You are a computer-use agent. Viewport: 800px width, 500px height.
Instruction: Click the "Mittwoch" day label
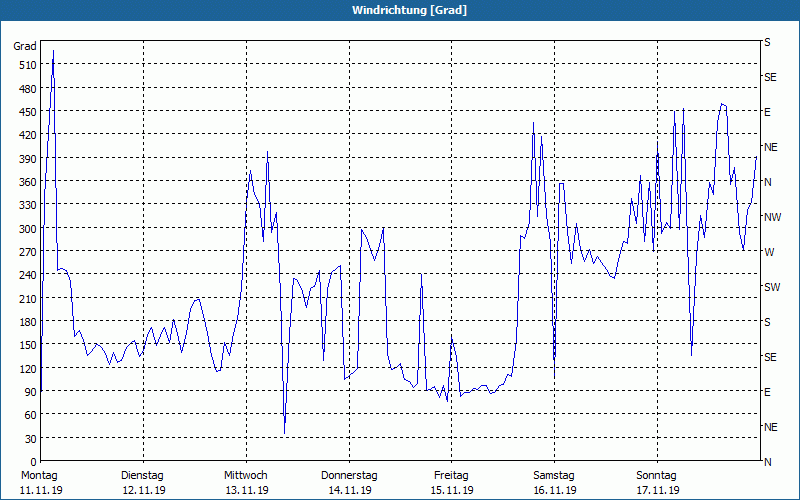pos(246,476)
